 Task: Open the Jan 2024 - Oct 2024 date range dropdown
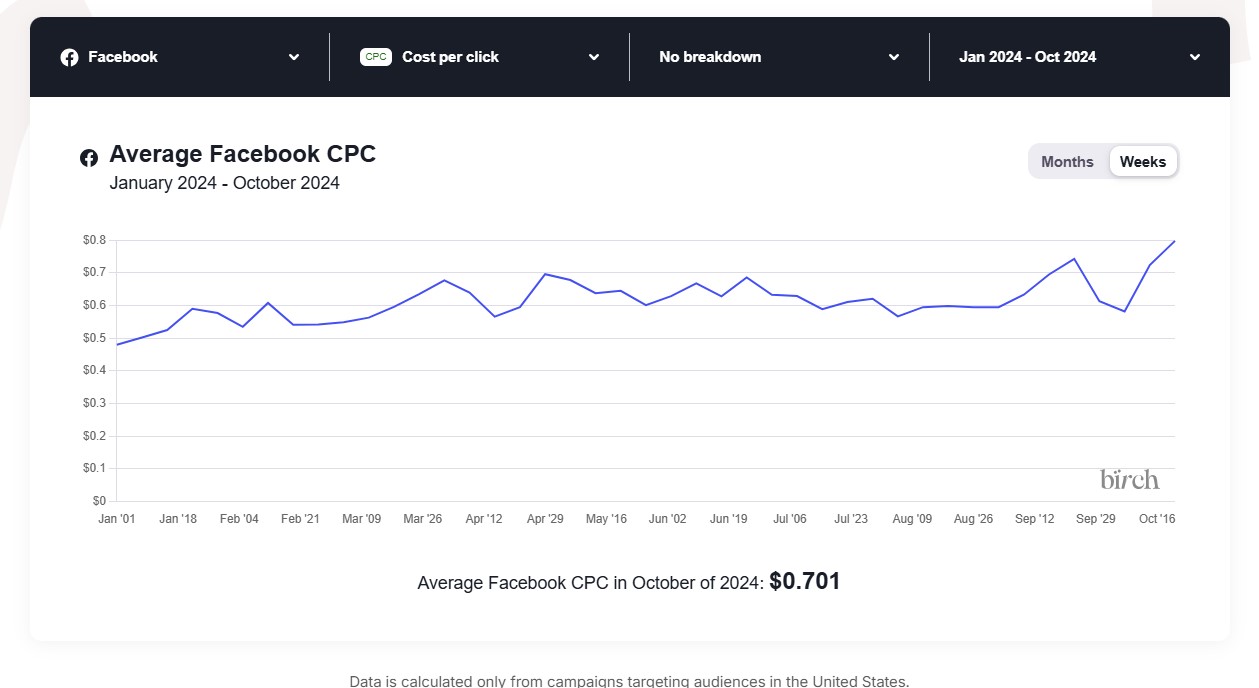tap(1080, 57)
